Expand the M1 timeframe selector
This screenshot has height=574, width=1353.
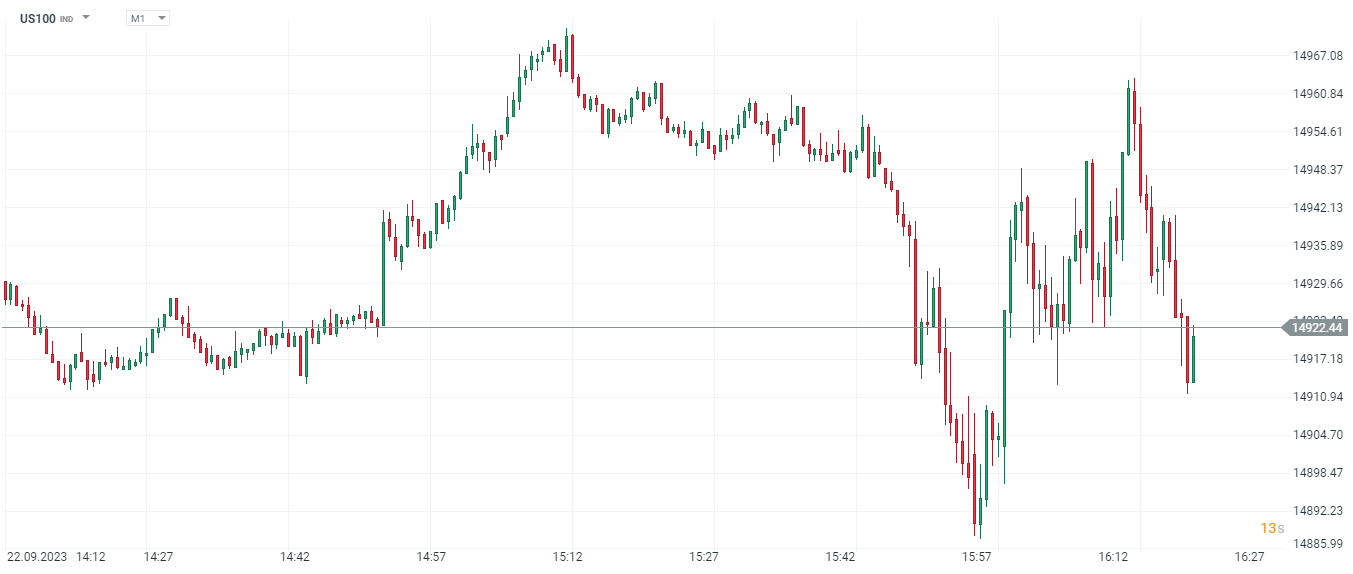[148, 18]
